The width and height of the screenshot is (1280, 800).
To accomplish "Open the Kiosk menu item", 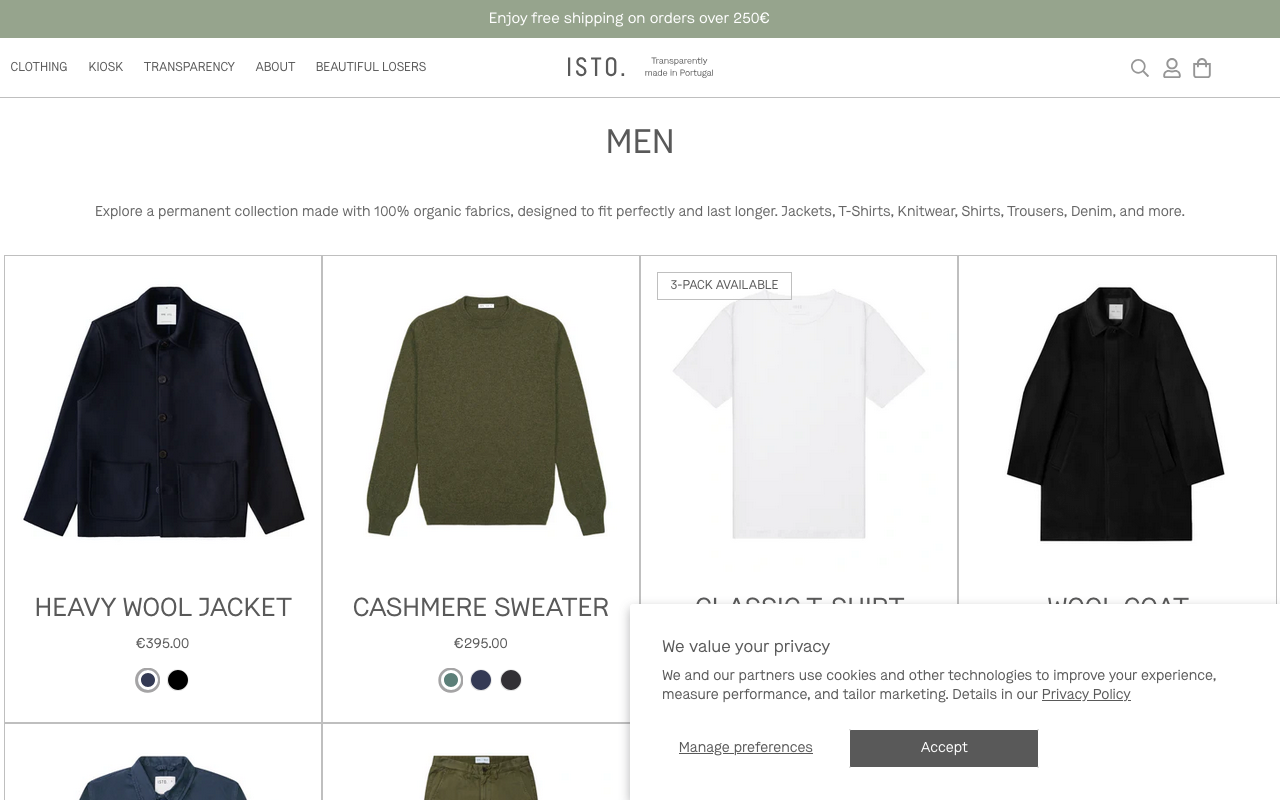I will 105,67.
